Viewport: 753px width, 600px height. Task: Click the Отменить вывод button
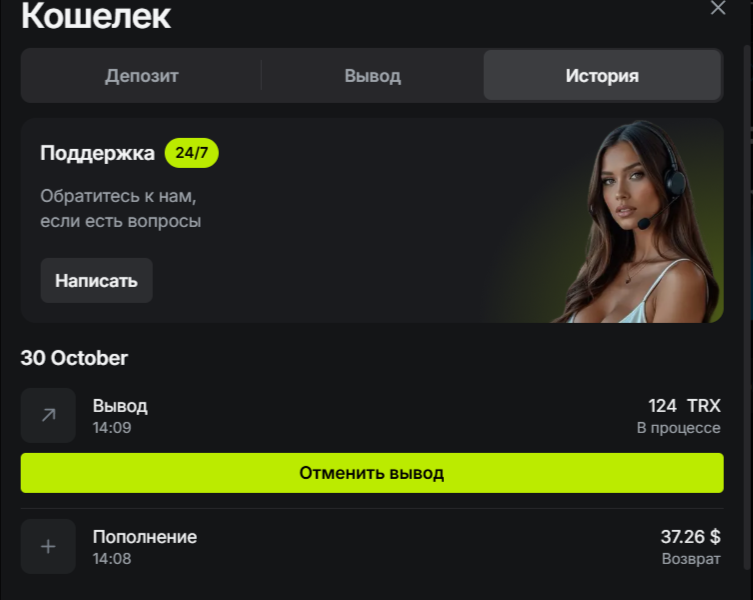tap(372, 473)
